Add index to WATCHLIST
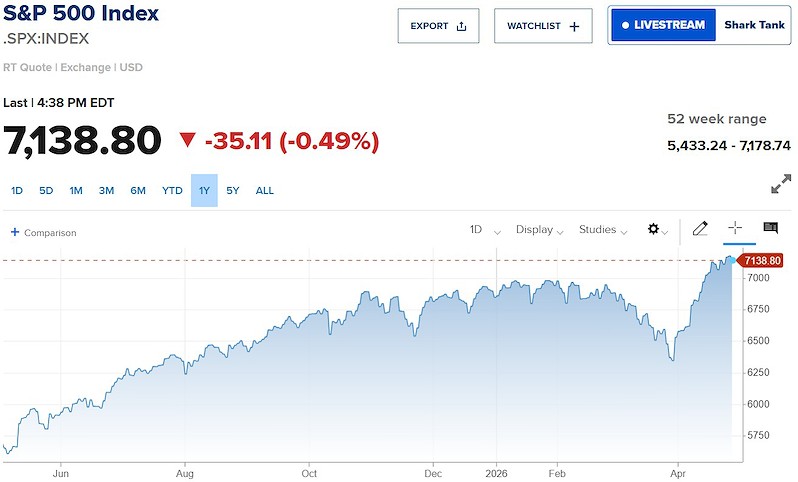The image size is (798, 482). 543,26
